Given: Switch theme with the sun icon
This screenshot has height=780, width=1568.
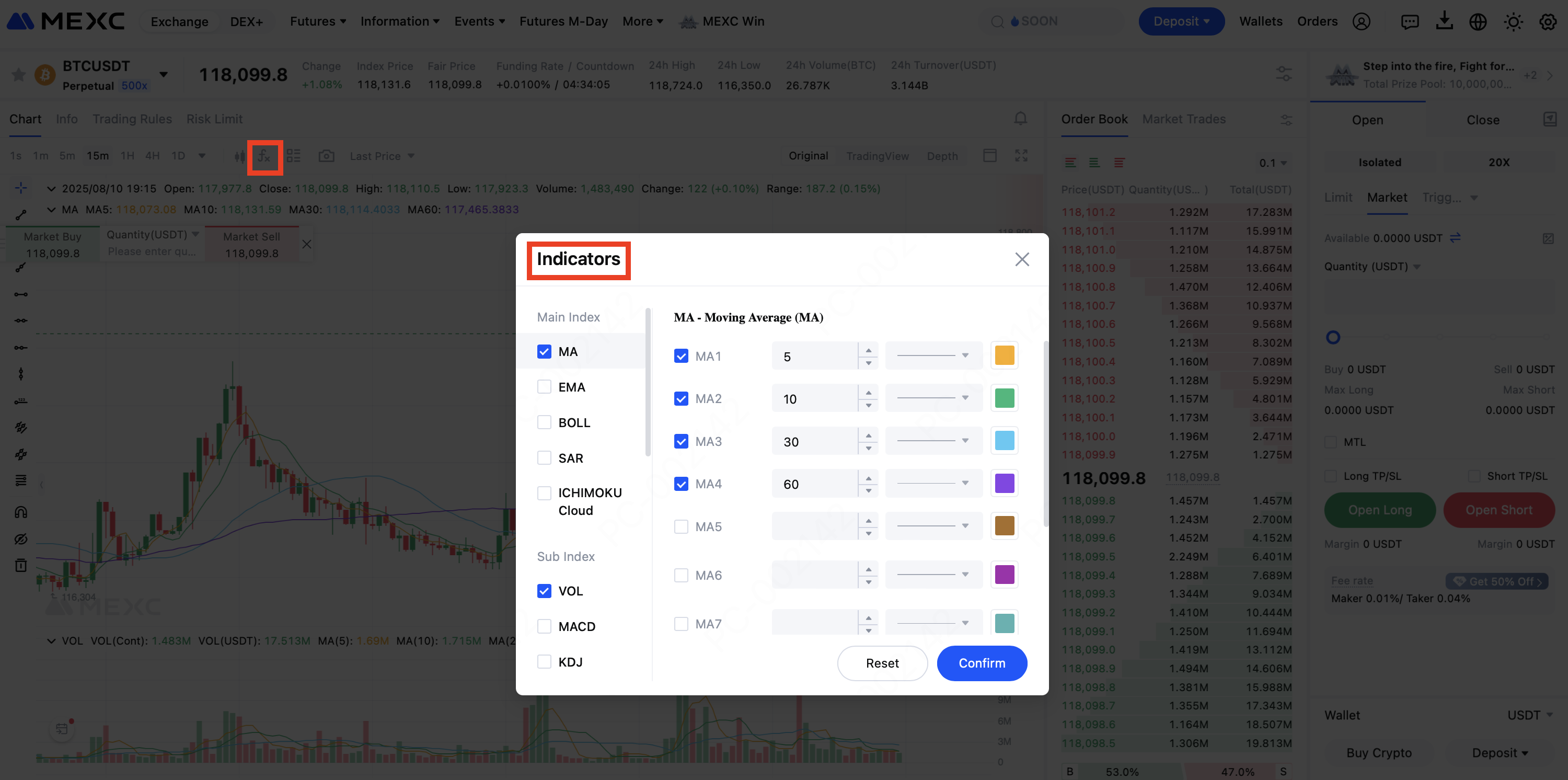Looking at the screenshot, I should coord(1513,22).
